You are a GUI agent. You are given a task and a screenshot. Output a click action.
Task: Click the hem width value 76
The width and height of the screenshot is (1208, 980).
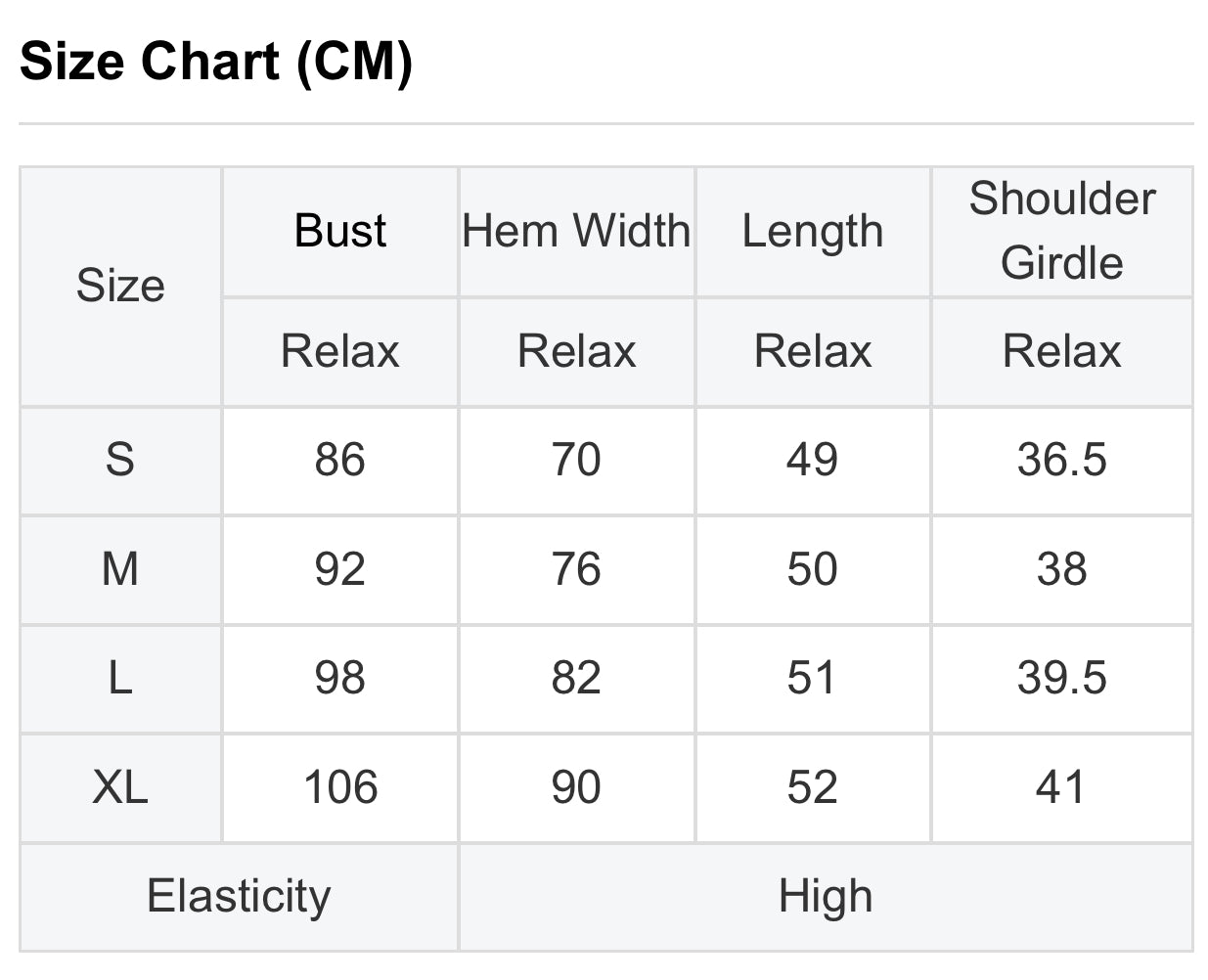coord(576,569)
